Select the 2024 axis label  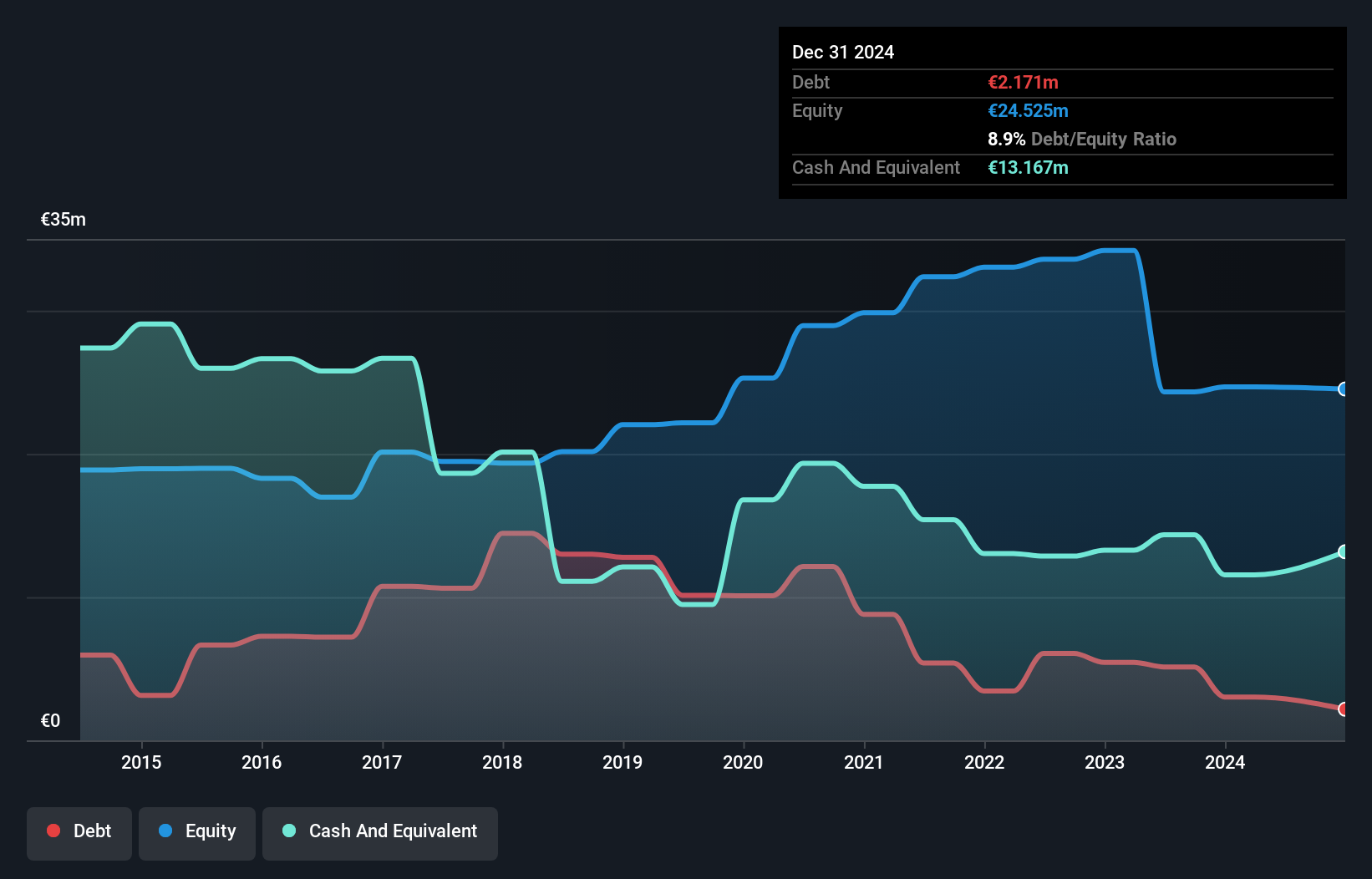1225,762
